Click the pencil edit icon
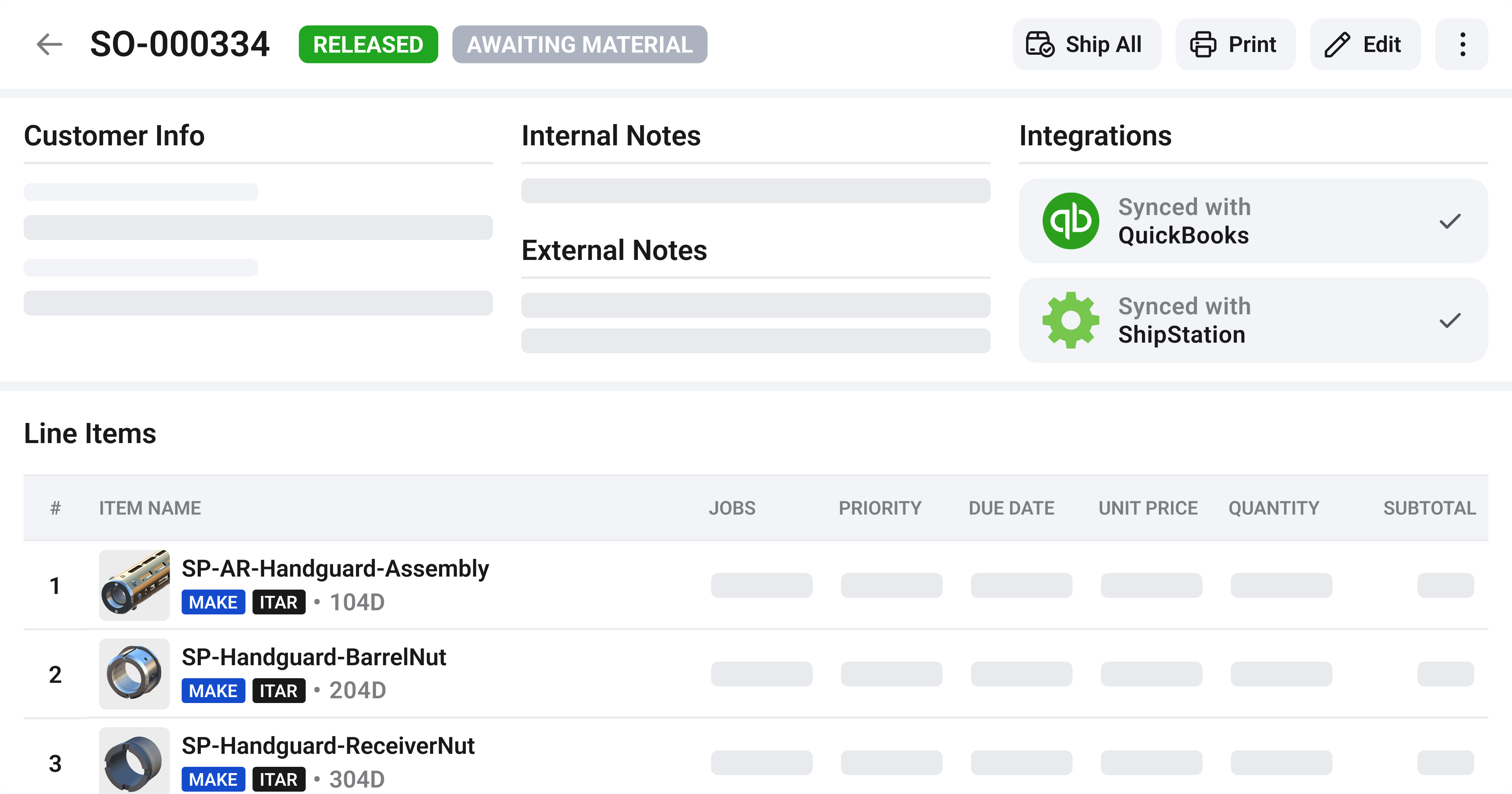The height and width of the screenshot is (794, 1512). click(x=1337, y=45)
